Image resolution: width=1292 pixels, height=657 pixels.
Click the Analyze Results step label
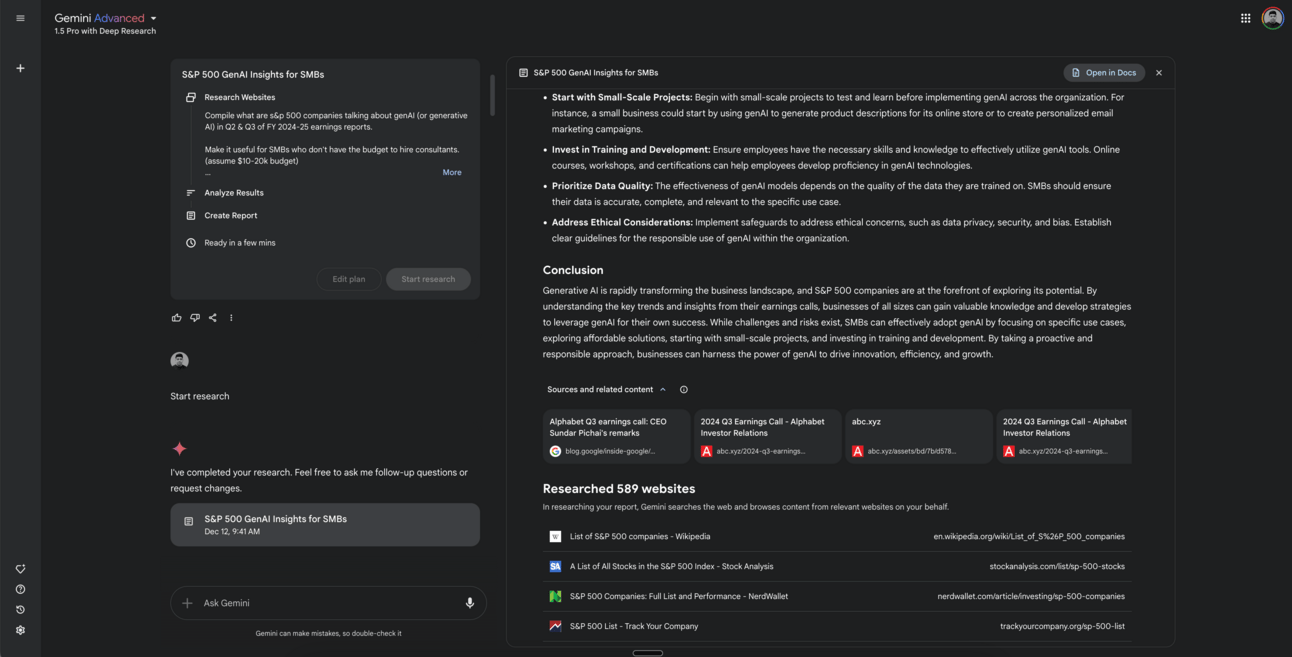click(x=234, y=193)
